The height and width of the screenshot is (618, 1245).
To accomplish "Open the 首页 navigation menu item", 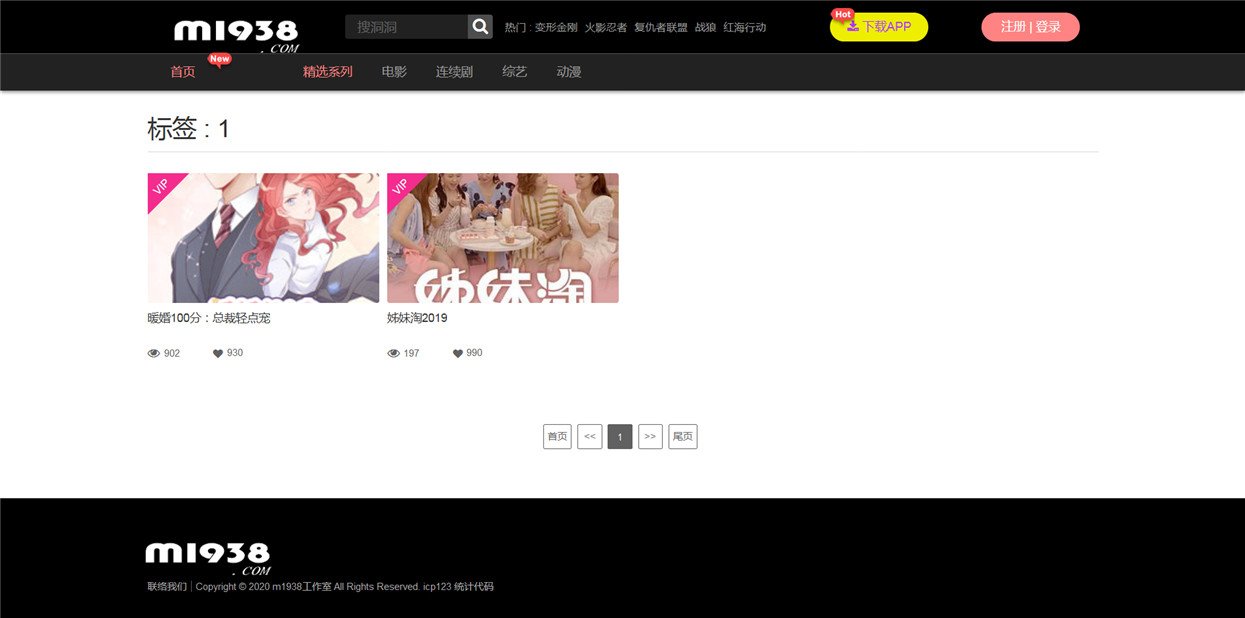I will (x=183, y=72).
